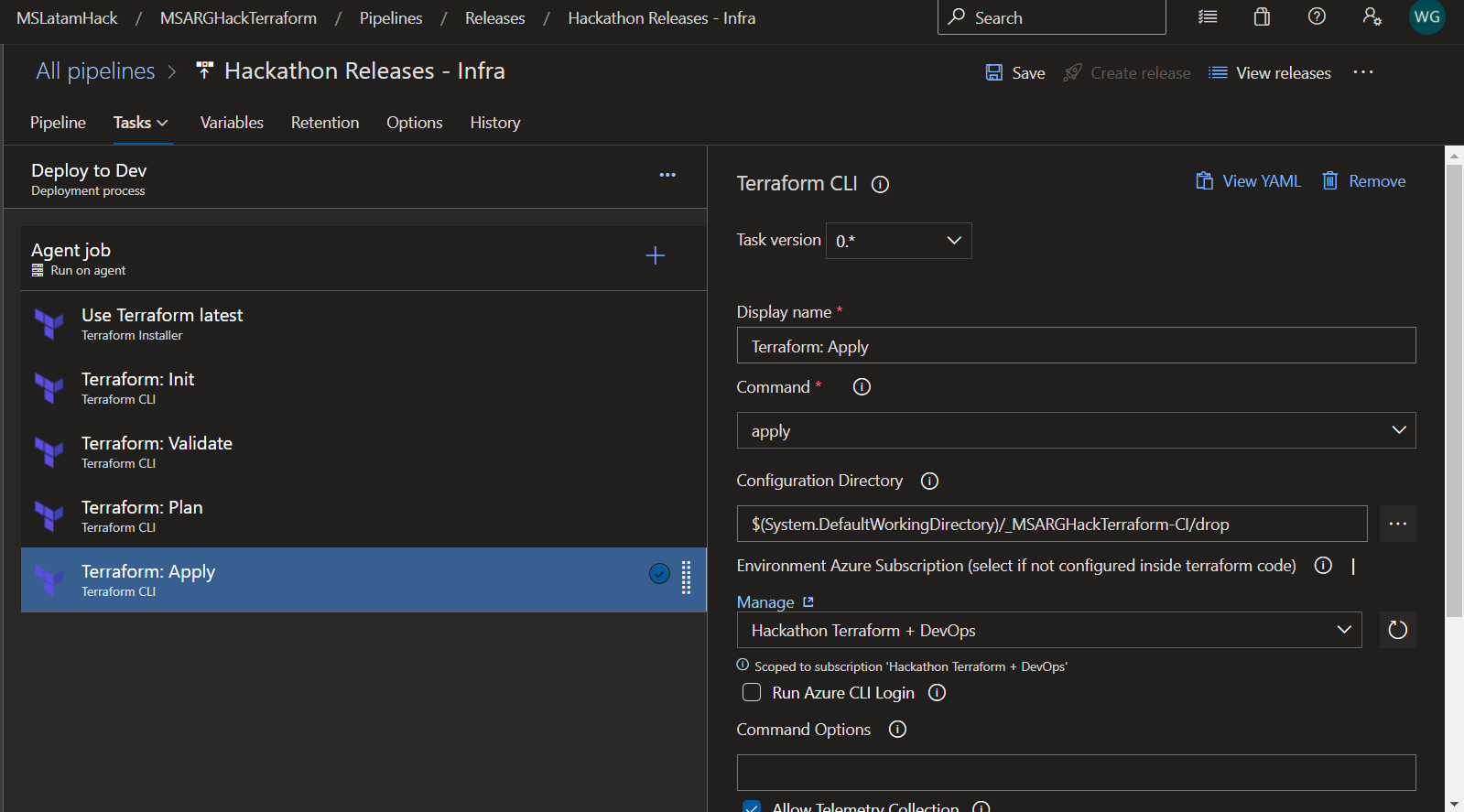Open the WG account avatar
This screenshot has width=1464, height=812.
[1427, 16]
